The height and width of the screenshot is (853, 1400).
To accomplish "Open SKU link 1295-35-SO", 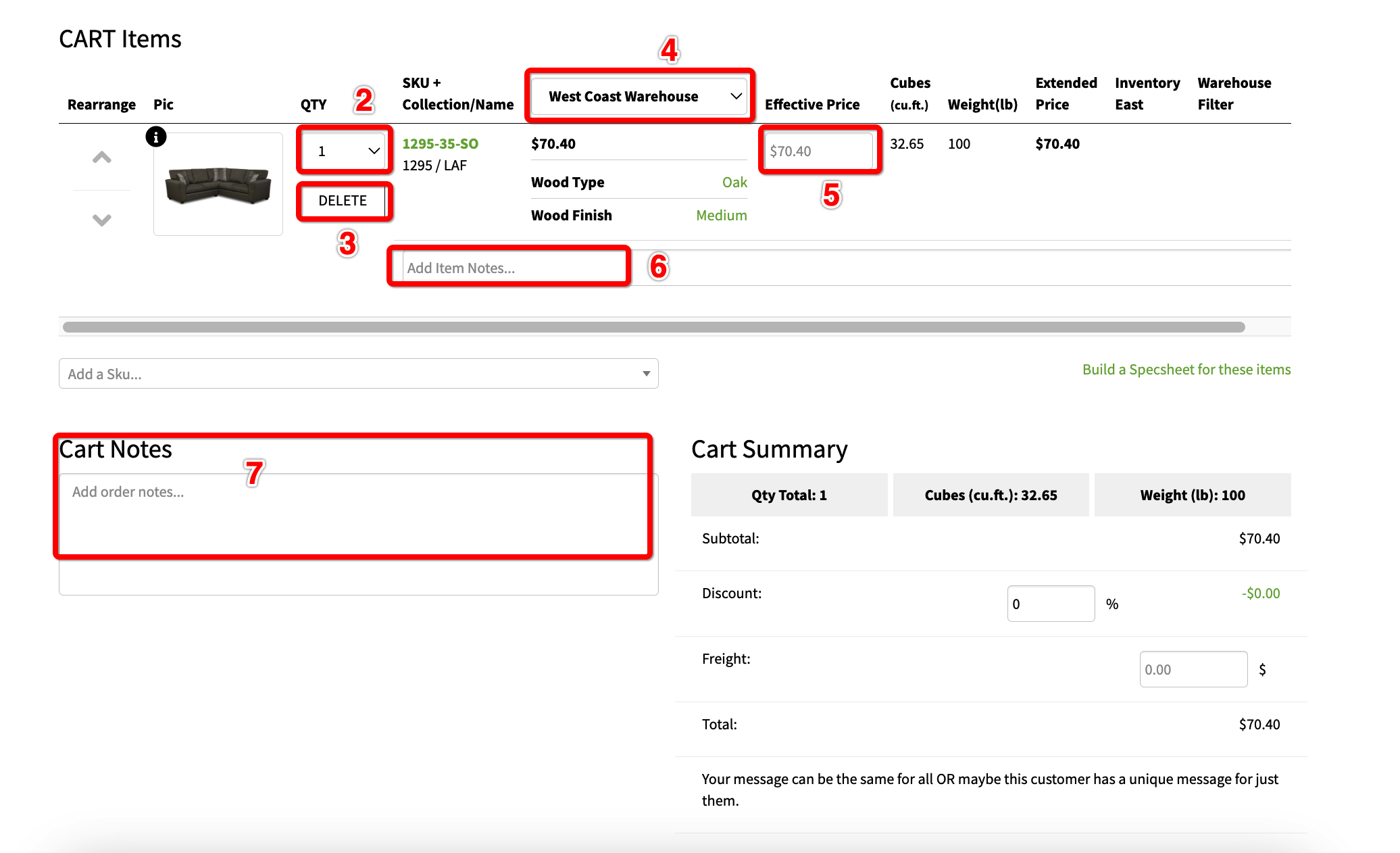I will tap(440, 144).
